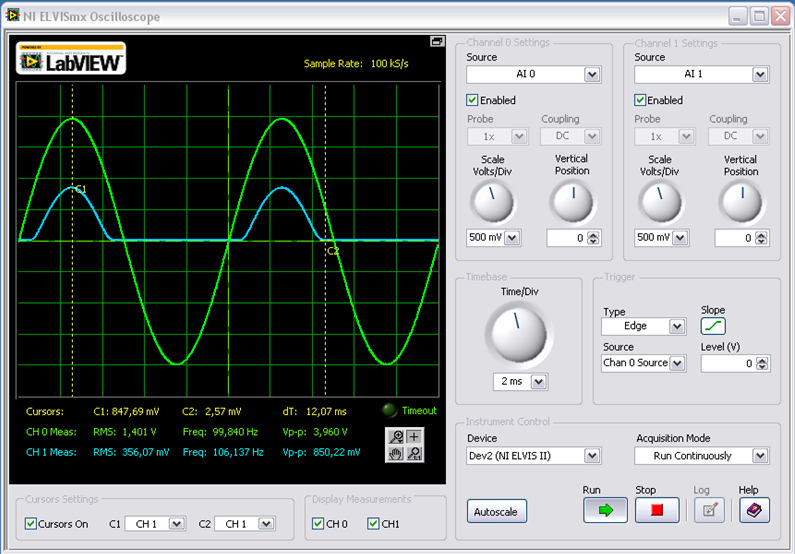Open Channel 0 Probe 1x dropdown
795x554 pixels.
coord(519,136)
